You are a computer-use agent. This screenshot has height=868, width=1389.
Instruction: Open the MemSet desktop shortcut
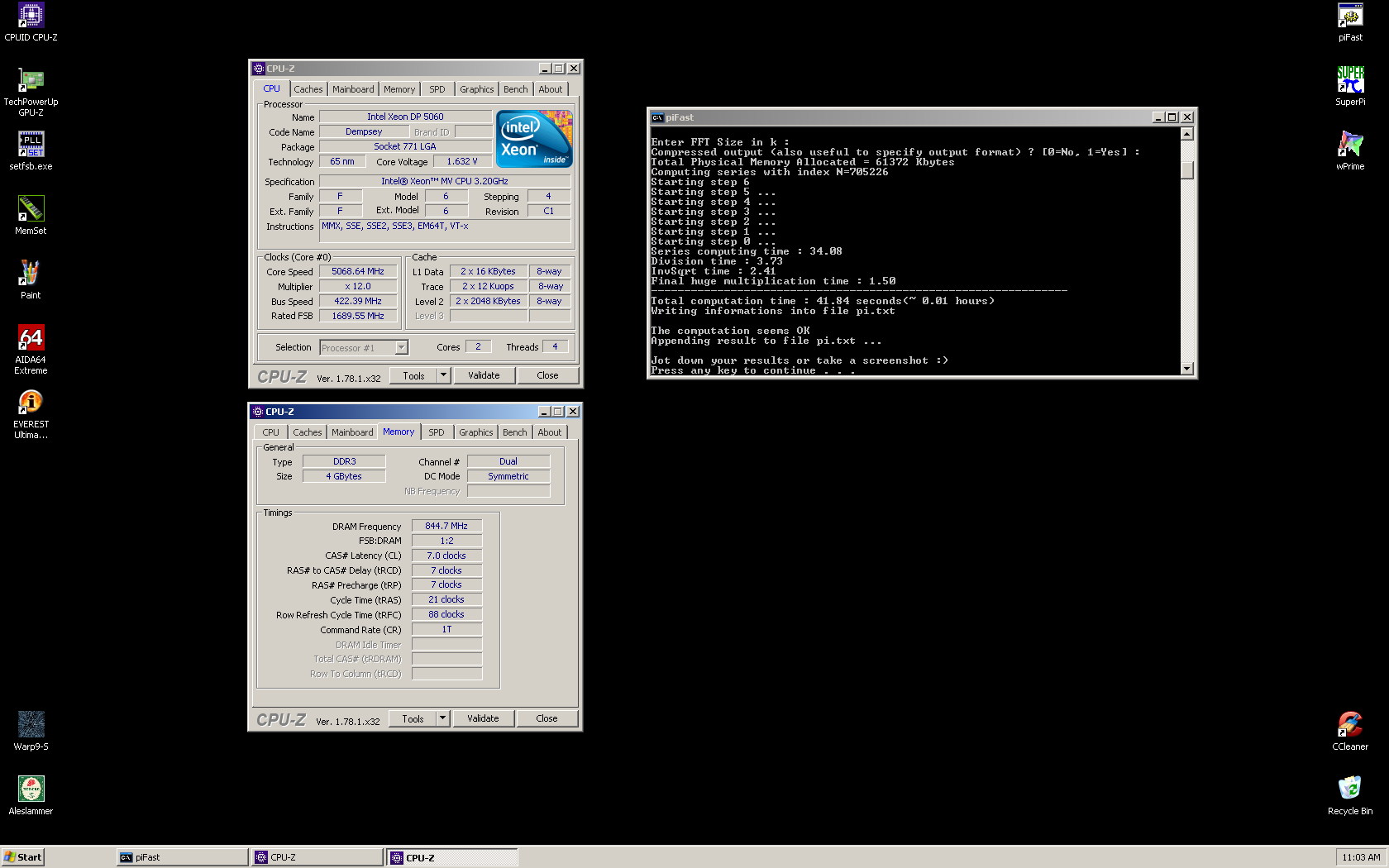coord(31,215)
